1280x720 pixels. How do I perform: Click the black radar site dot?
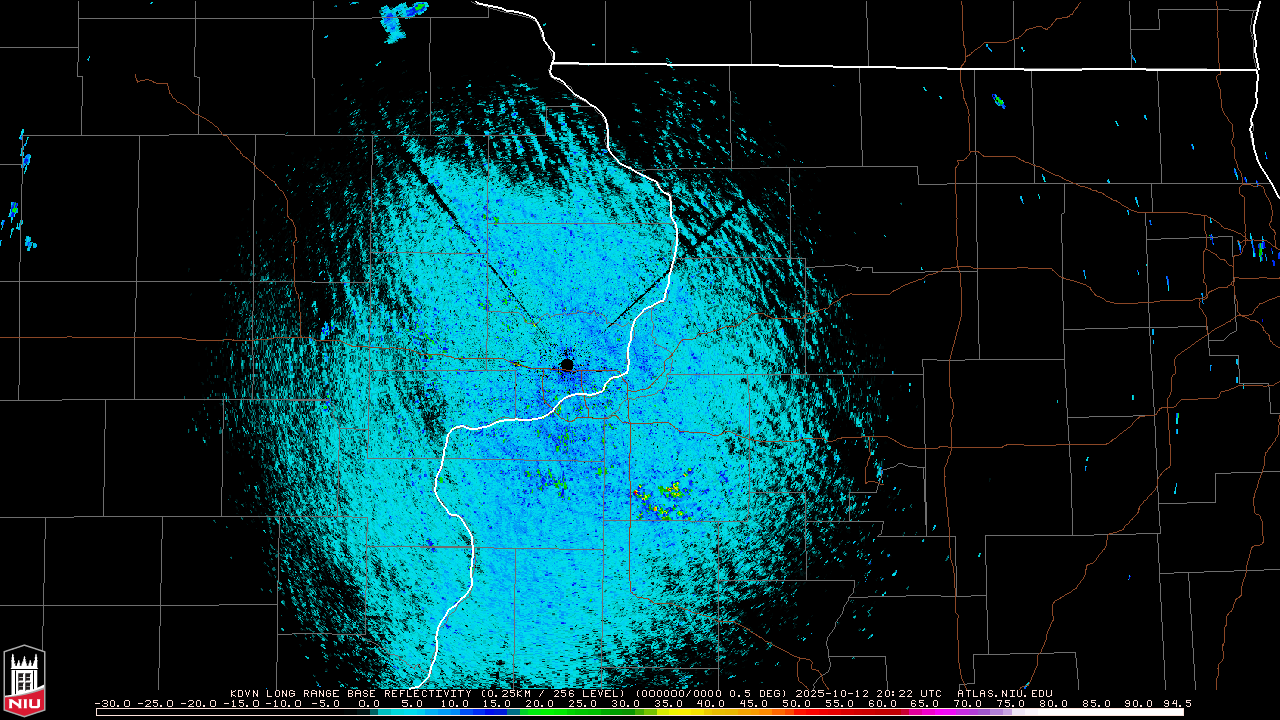click(567, 365)
